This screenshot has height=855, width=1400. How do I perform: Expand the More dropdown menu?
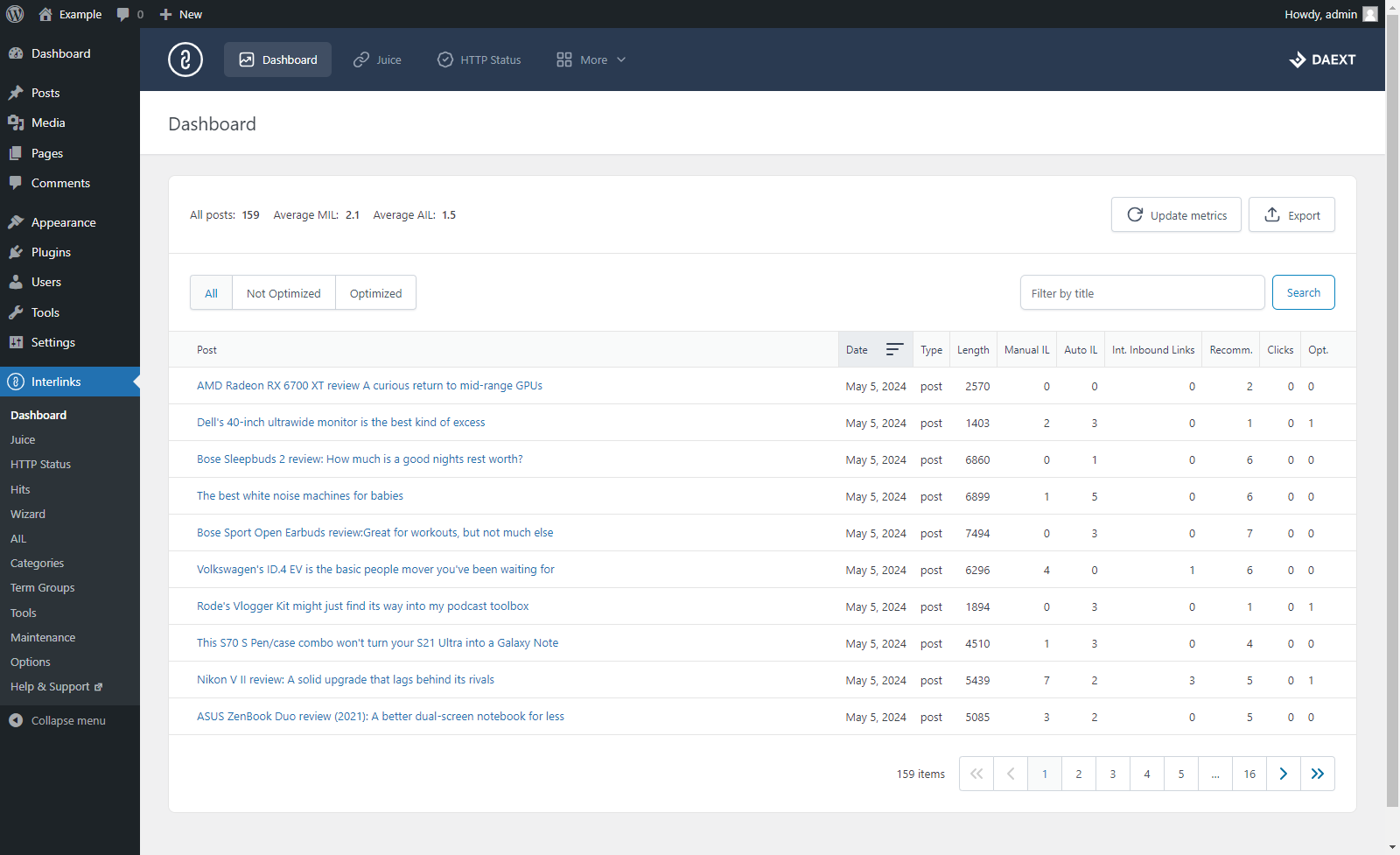[x=591, y=60]
